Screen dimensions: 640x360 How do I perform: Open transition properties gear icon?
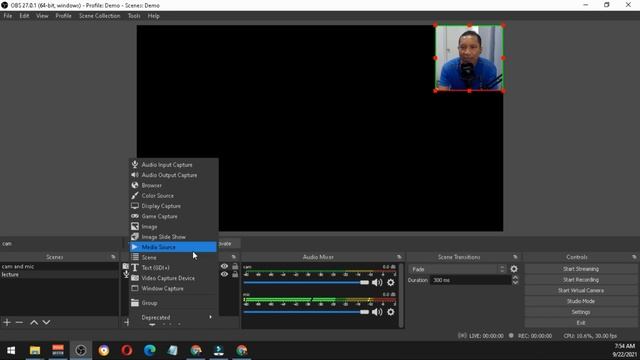click(514, 269)
